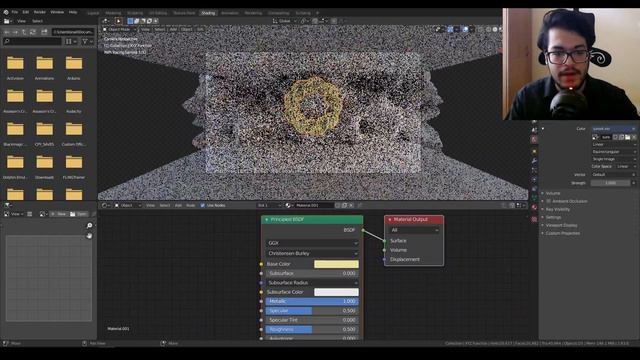Click New image button
The image size is (640, 360).
[x=59, y=214]
